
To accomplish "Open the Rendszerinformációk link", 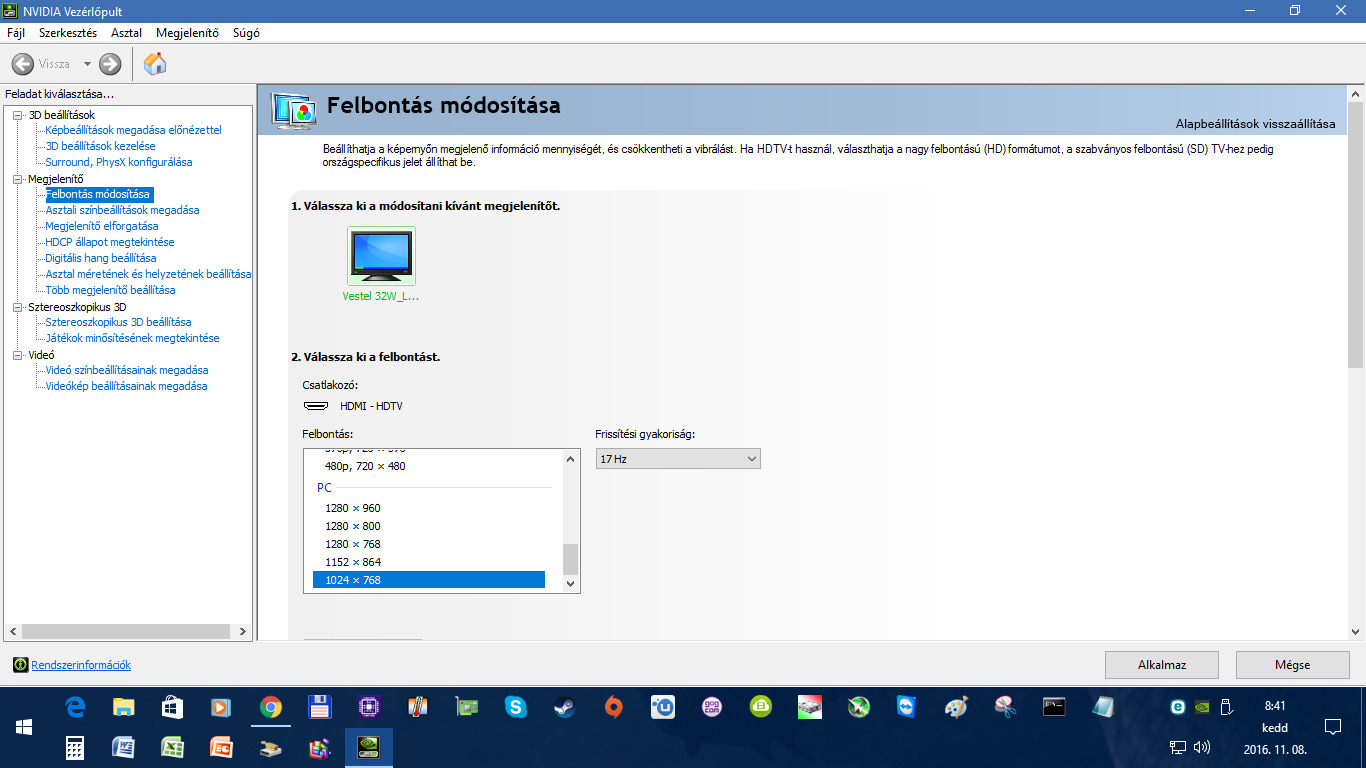I will click(81, 665).
